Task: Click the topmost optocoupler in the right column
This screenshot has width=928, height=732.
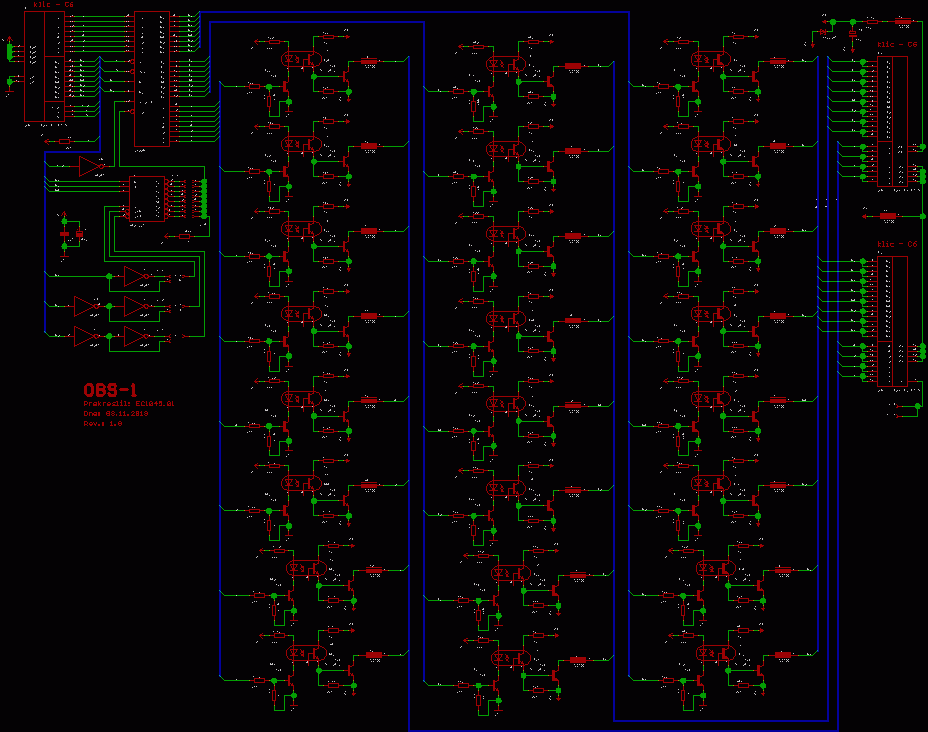Action: coord(712,58)
